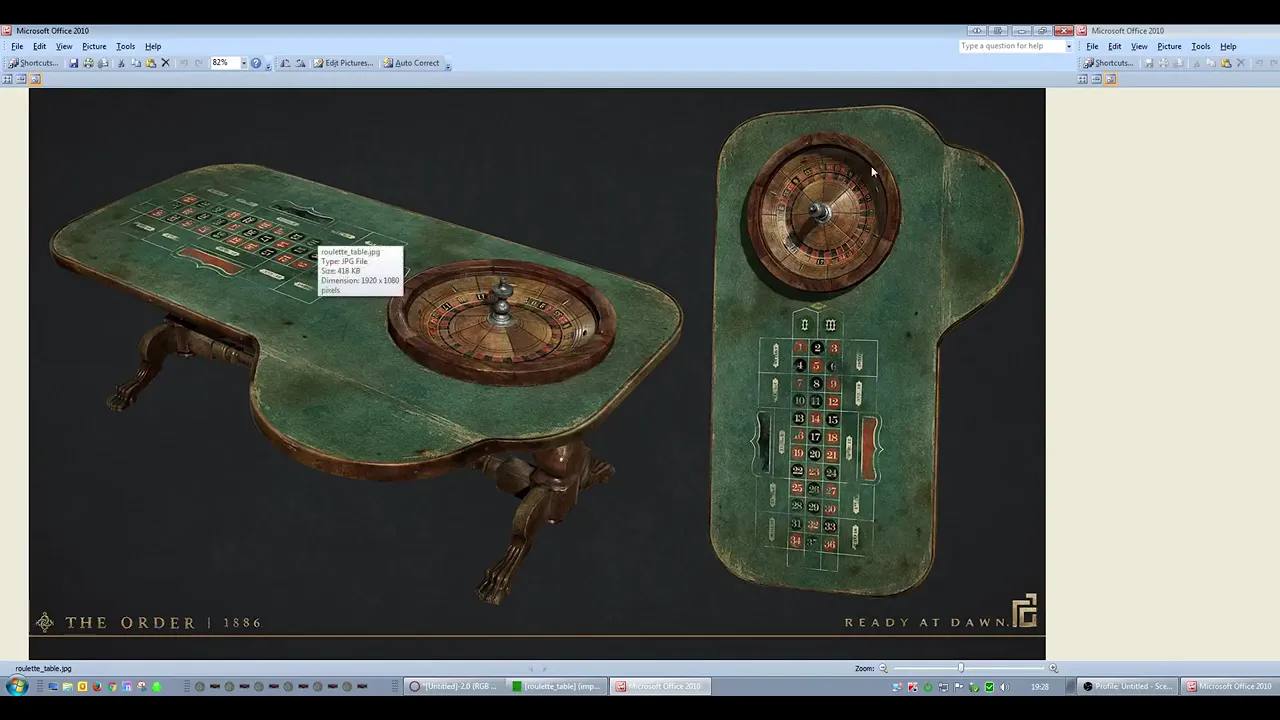Click the 19:28 clock in the system tray
This screenshot has height=720, width=1280.
[1040, 687]
